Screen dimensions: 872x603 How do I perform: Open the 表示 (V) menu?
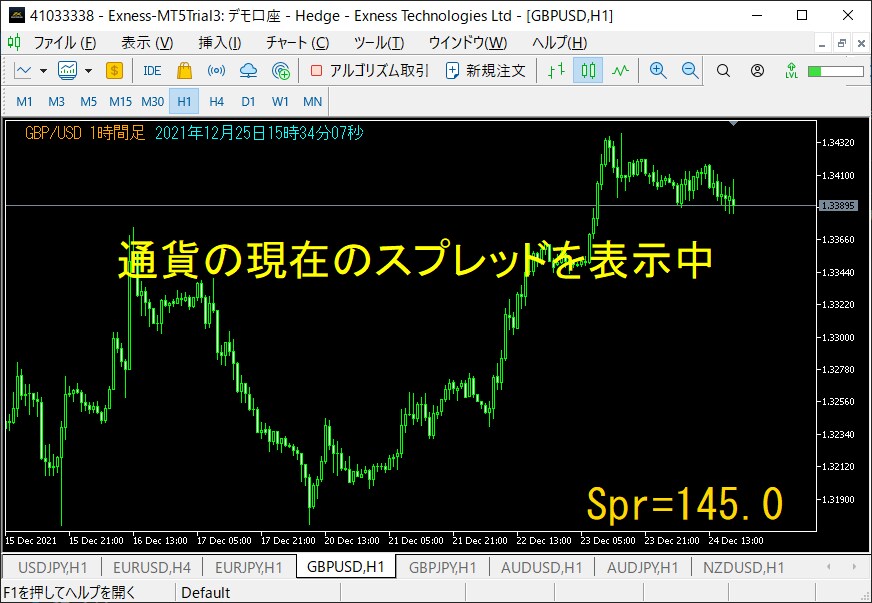[x=147, y=42]
